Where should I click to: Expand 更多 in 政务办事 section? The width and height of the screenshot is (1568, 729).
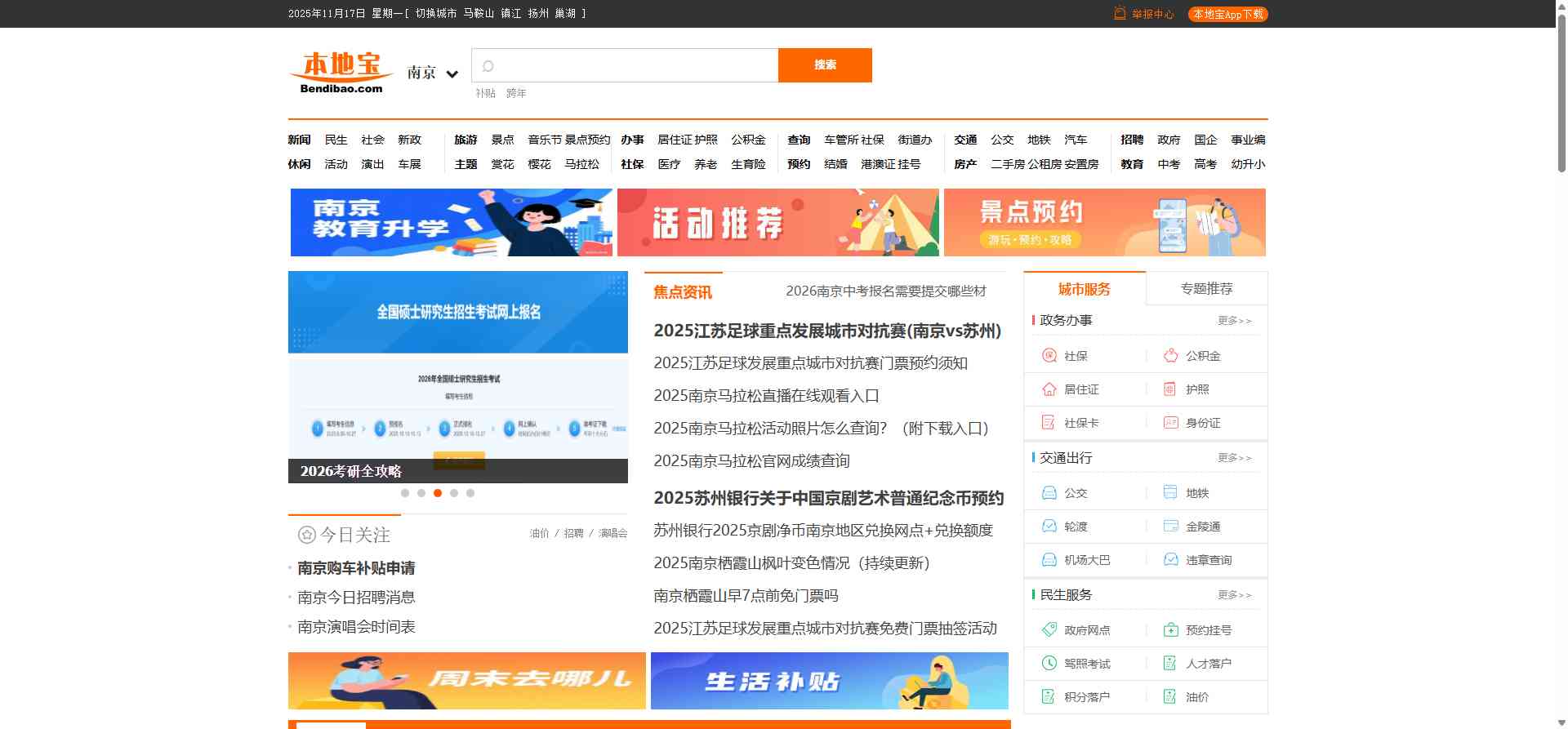1234,321
